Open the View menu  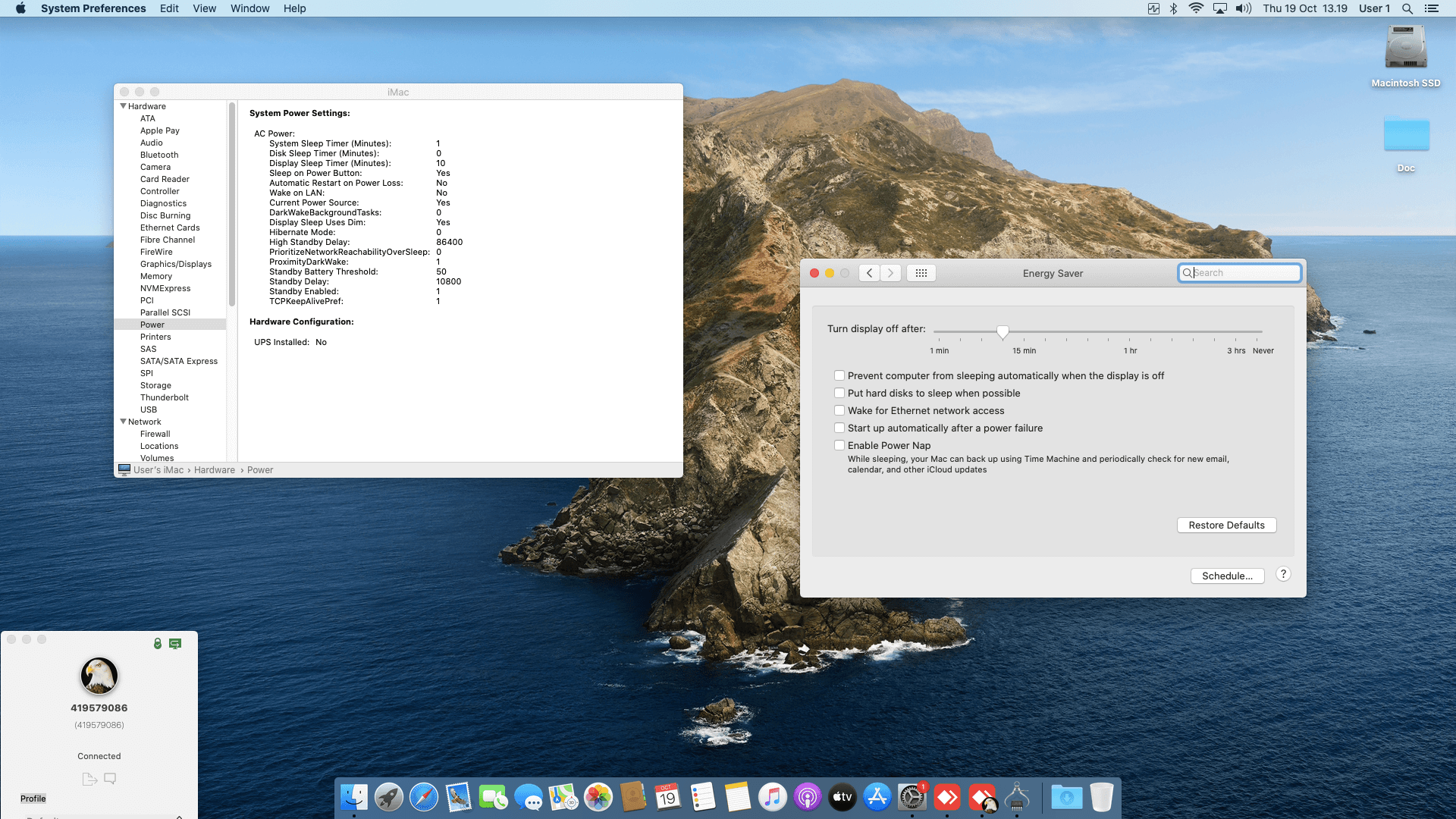(x=205, y=8)
